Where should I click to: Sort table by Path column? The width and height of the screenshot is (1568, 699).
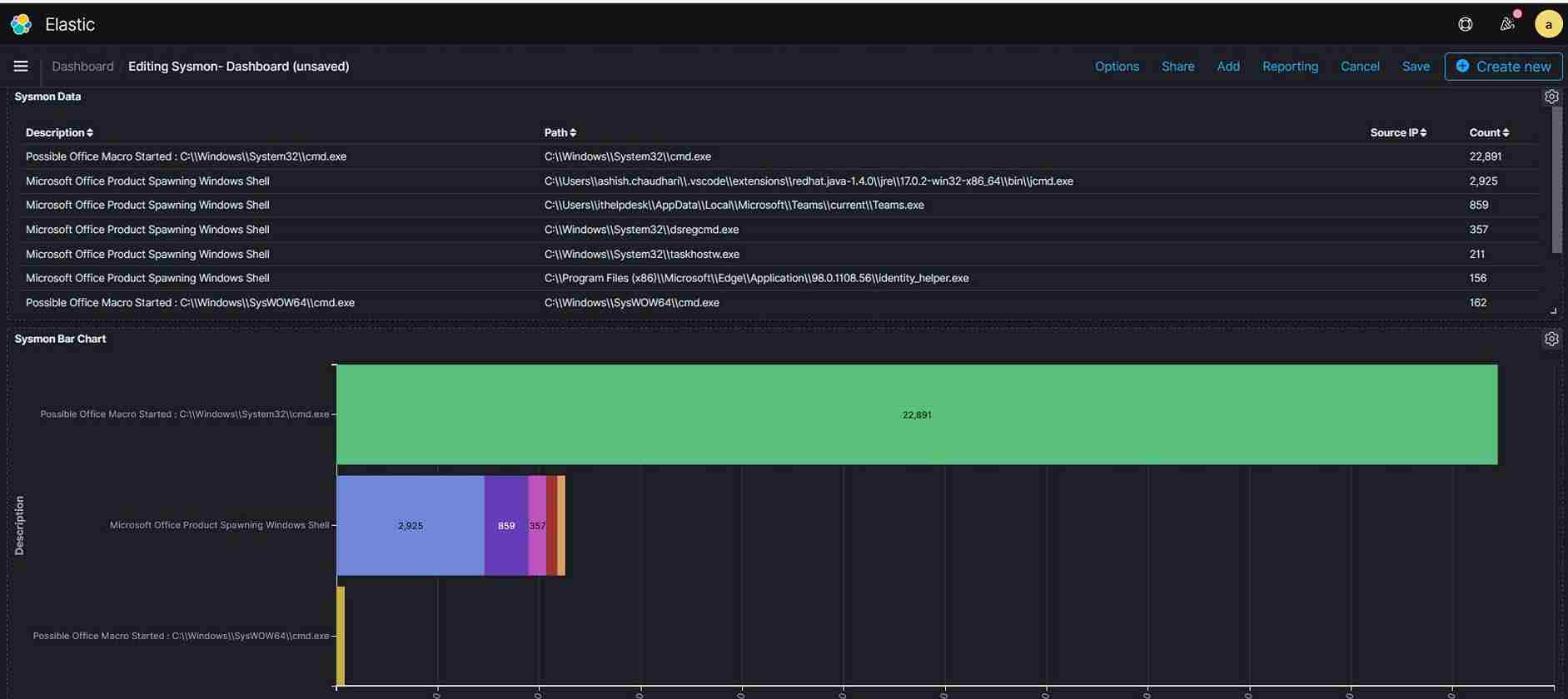(560, 132)
